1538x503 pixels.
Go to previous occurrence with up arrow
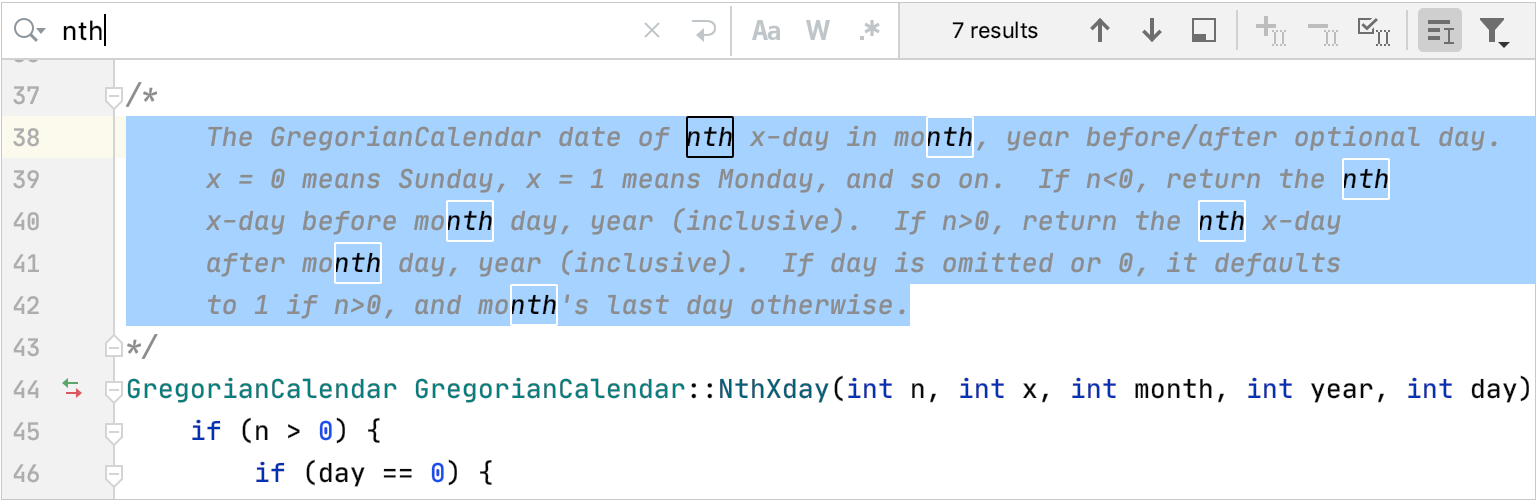pos(1100,31)
